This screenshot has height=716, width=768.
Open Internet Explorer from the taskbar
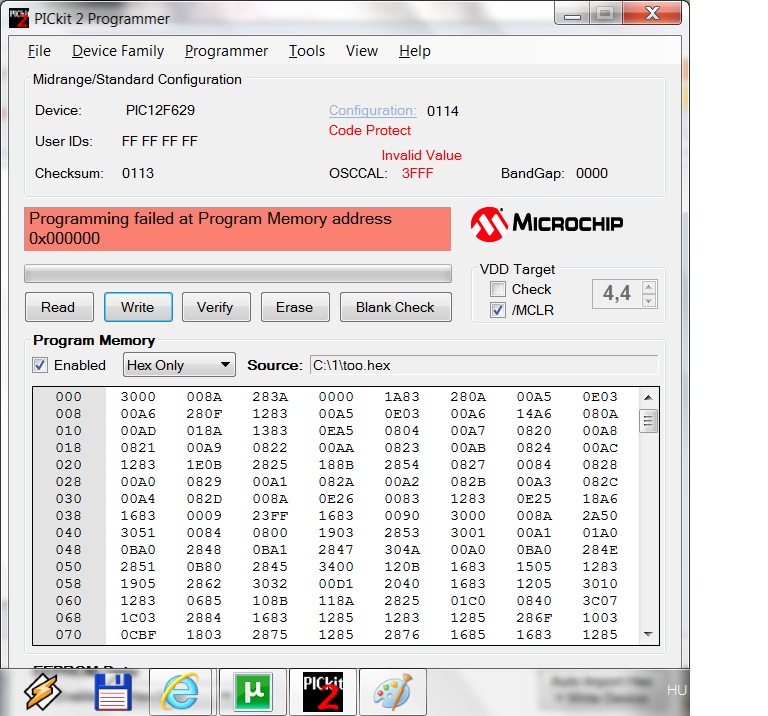pyautogui.click(x=180, y=692)
